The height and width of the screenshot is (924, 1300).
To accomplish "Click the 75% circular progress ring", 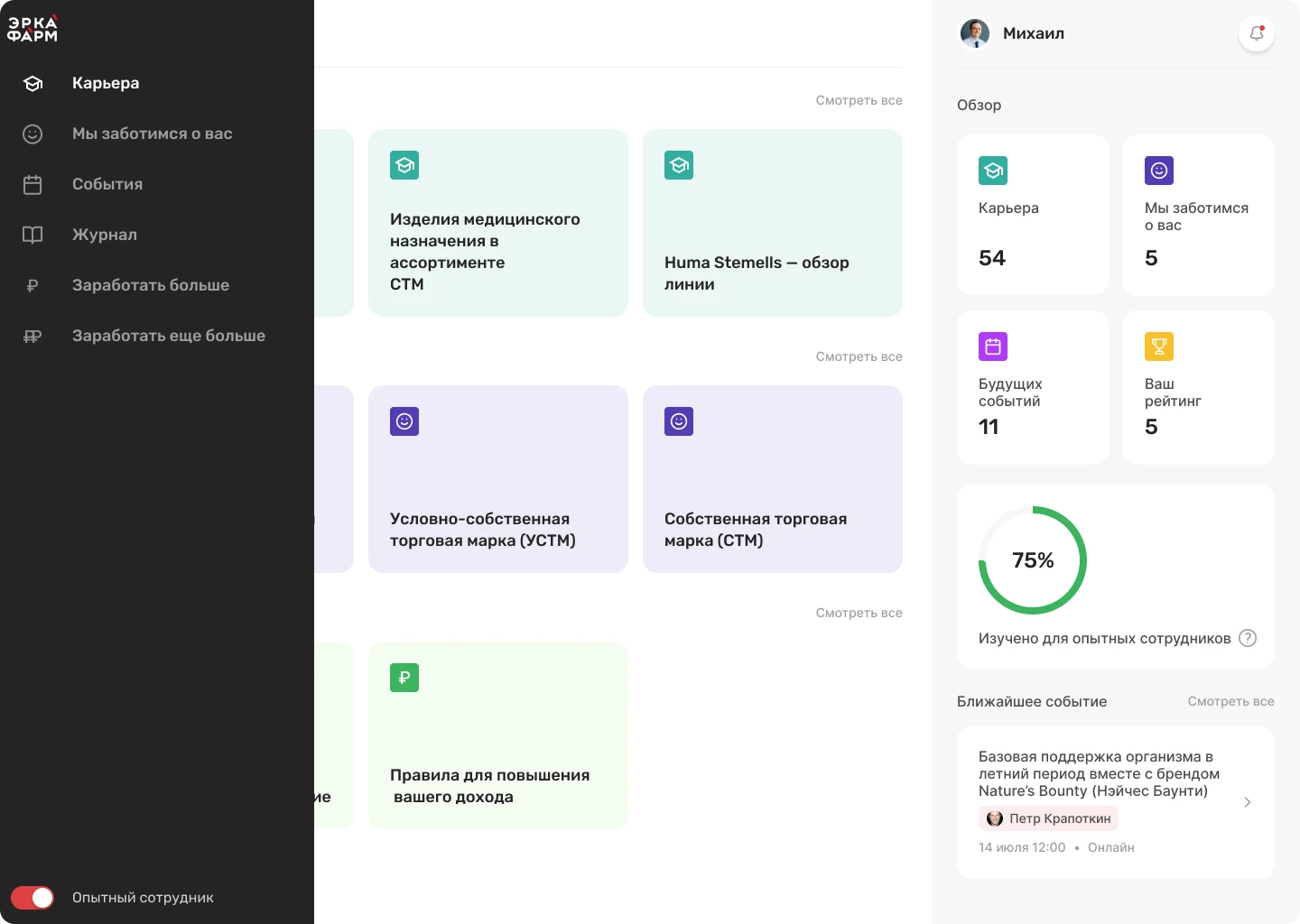I will coord(1033,560).
